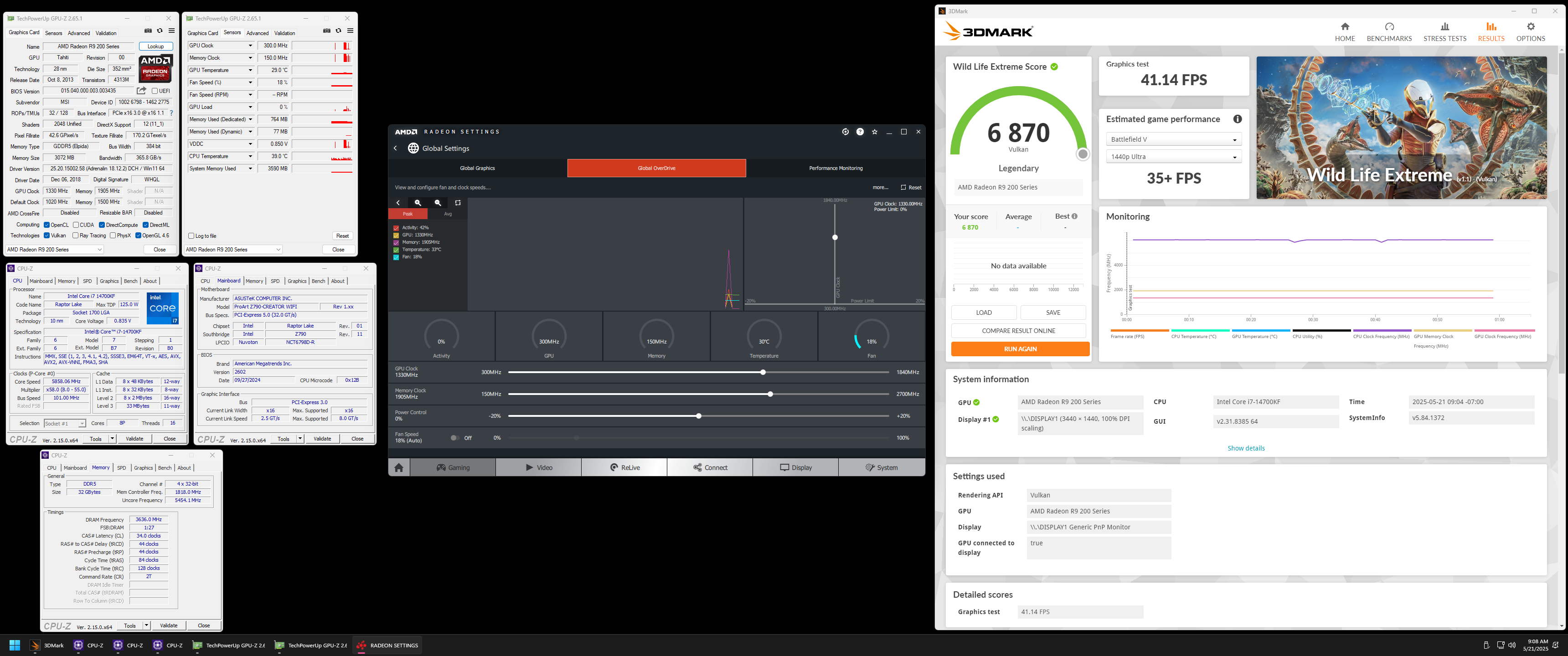The width and height of the screenshot is (1568, 656).
Task: Click RUN AGAIN in 3DMark
Action: [x=1020, y=348]
